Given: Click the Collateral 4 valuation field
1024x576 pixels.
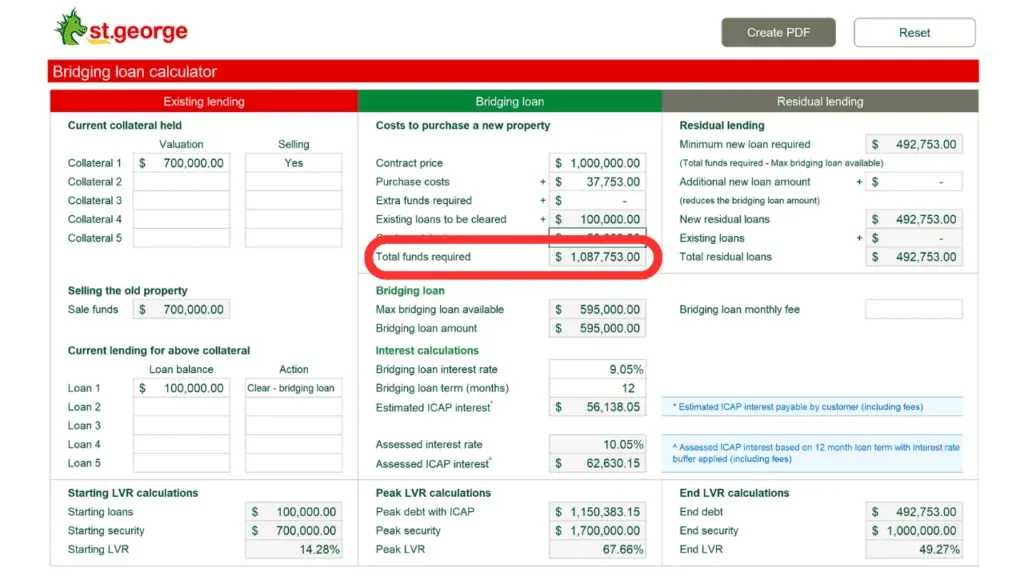Looking at the screenshot, I should pos(182,219).
